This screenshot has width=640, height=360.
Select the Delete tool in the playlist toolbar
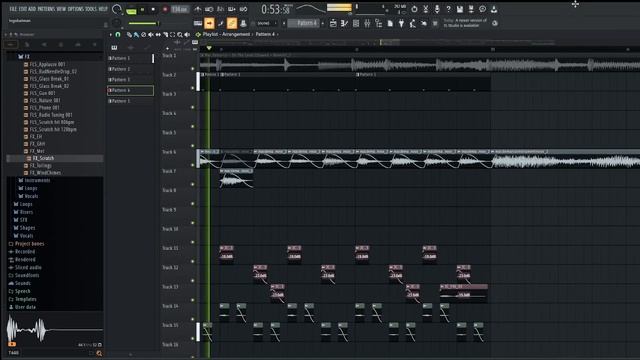(x=143, y=35)
